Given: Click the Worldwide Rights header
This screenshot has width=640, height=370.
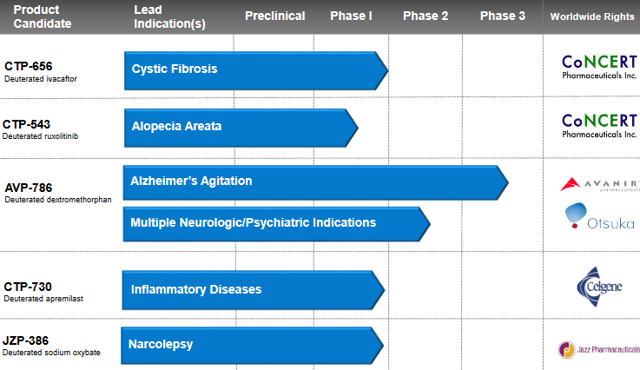Looking at the screenshot, I should (592, 17).
